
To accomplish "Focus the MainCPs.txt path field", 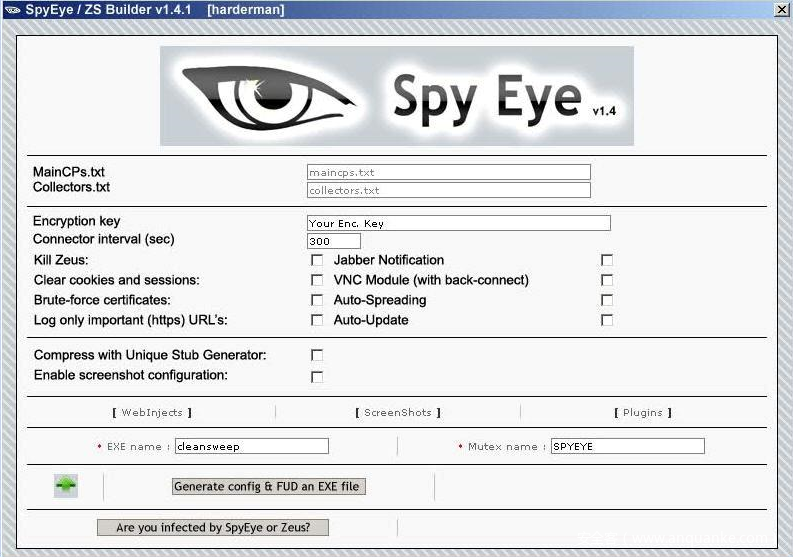I will pyautogui.click(x=449, y=172).
